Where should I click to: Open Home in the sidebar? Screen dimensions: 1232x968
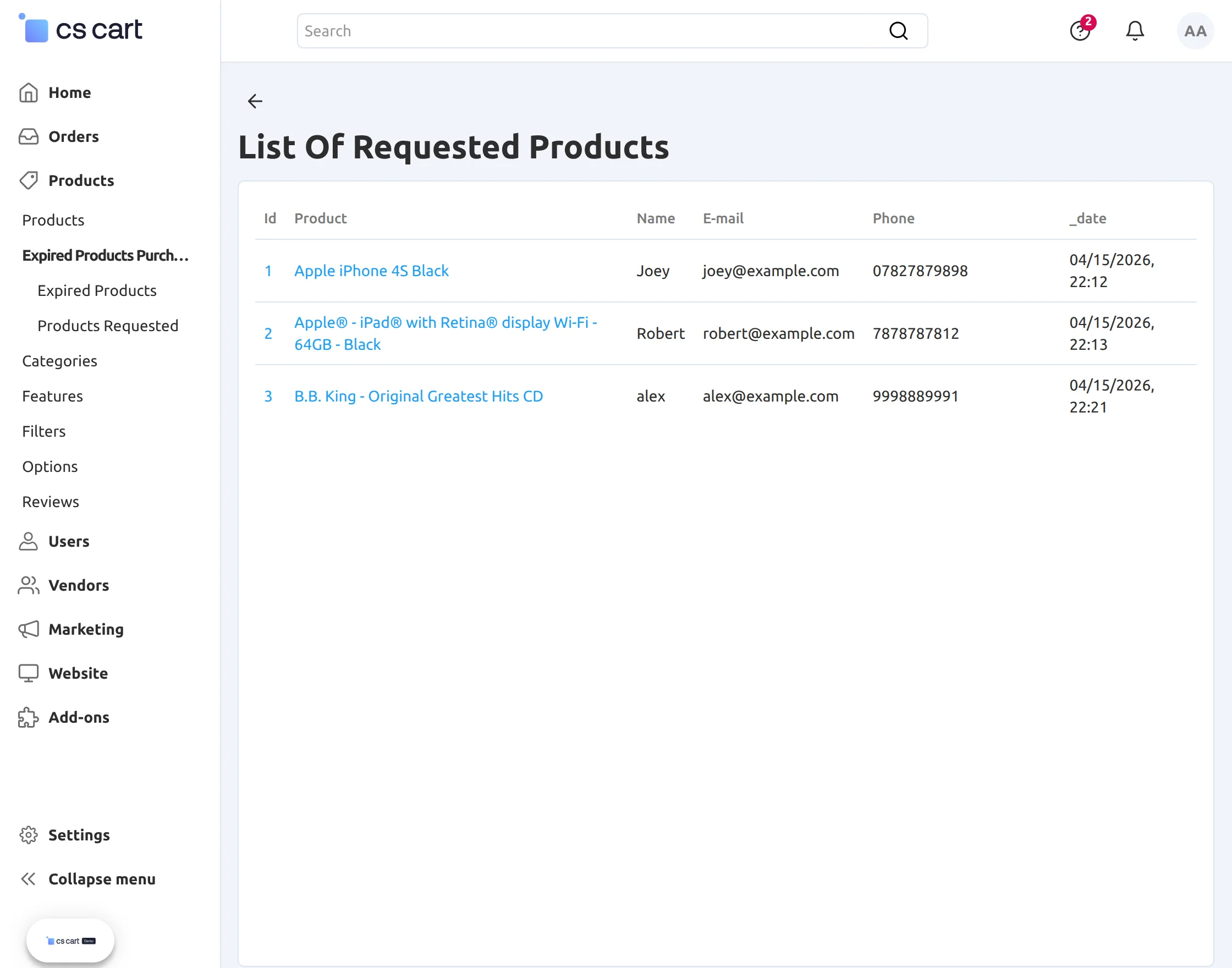click(70, 92)
